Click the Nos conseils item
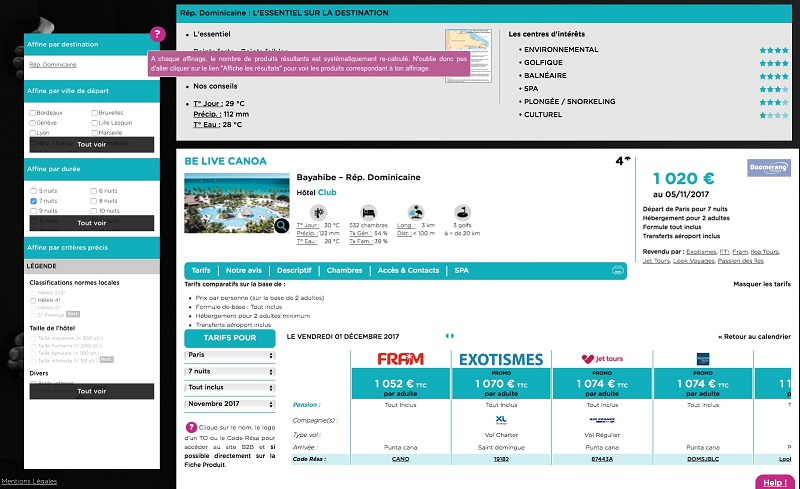This screenshot has width=800, height=489. [215, 86]
